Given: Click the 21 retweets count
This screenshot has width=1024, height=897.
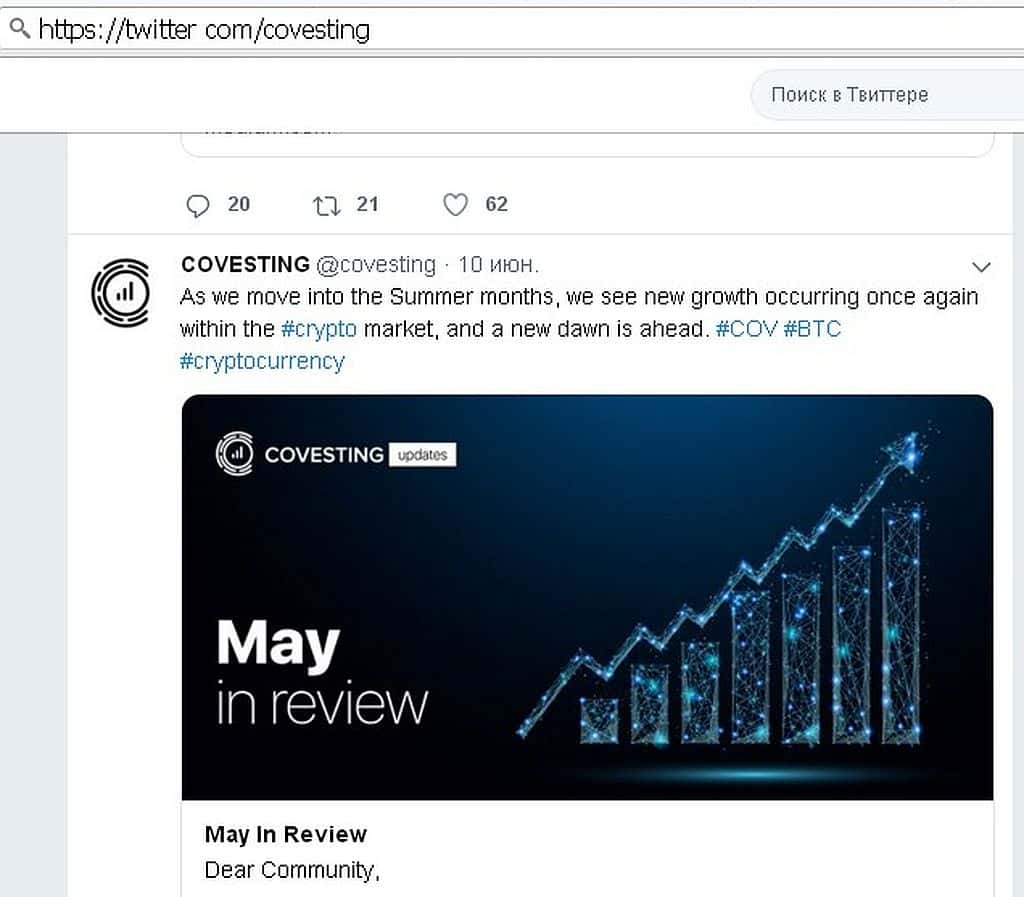Looking at the screenshot, I should pos(367,205).
